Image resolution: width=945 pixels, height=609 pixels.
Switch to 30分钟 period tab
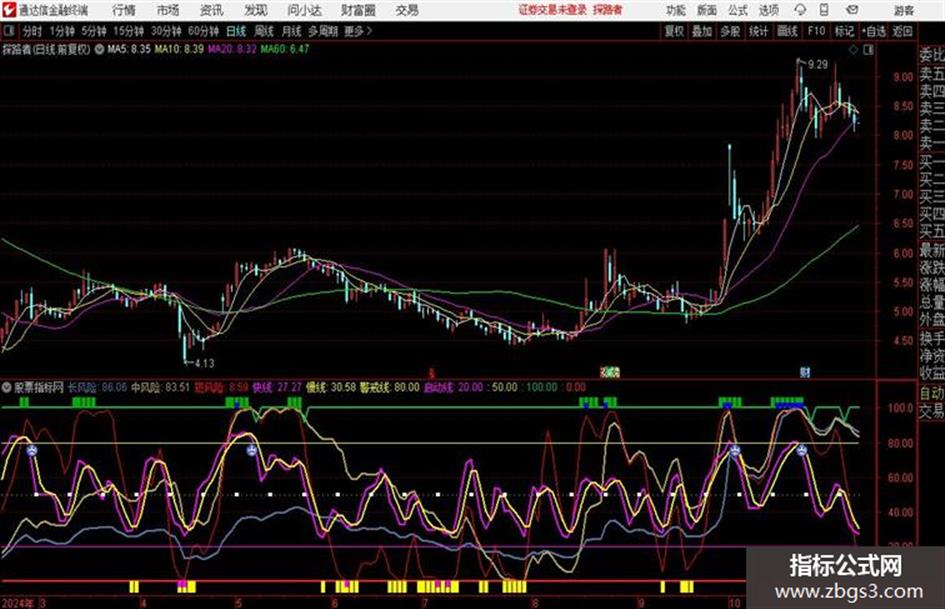166,31
